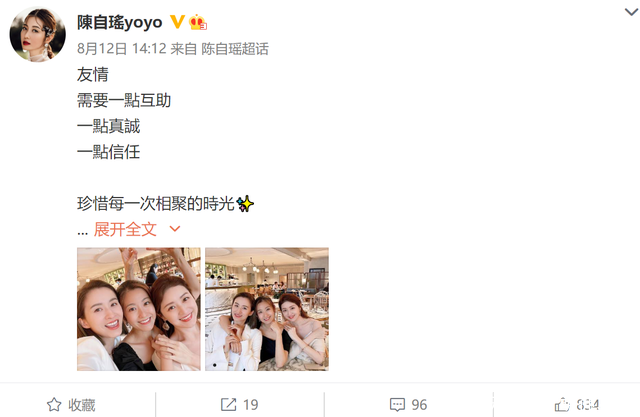
Task: Click the orange V verification badge
Action: (177, 22)
